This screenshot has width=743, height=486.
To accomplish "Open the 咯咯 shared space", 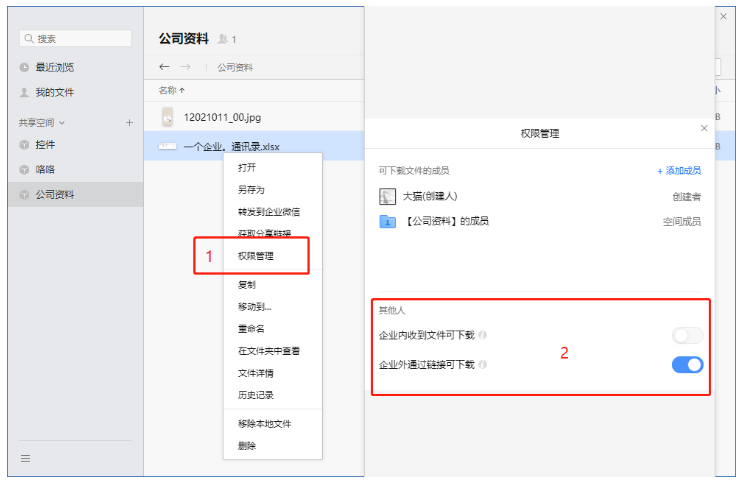I will click(45, 170).
